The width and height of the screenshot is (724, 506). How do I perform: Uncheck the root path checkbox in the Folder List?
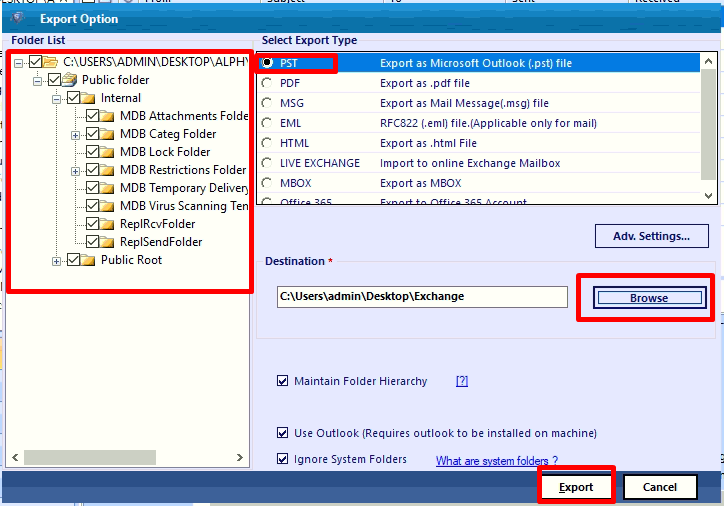click(x=36, y=61)
